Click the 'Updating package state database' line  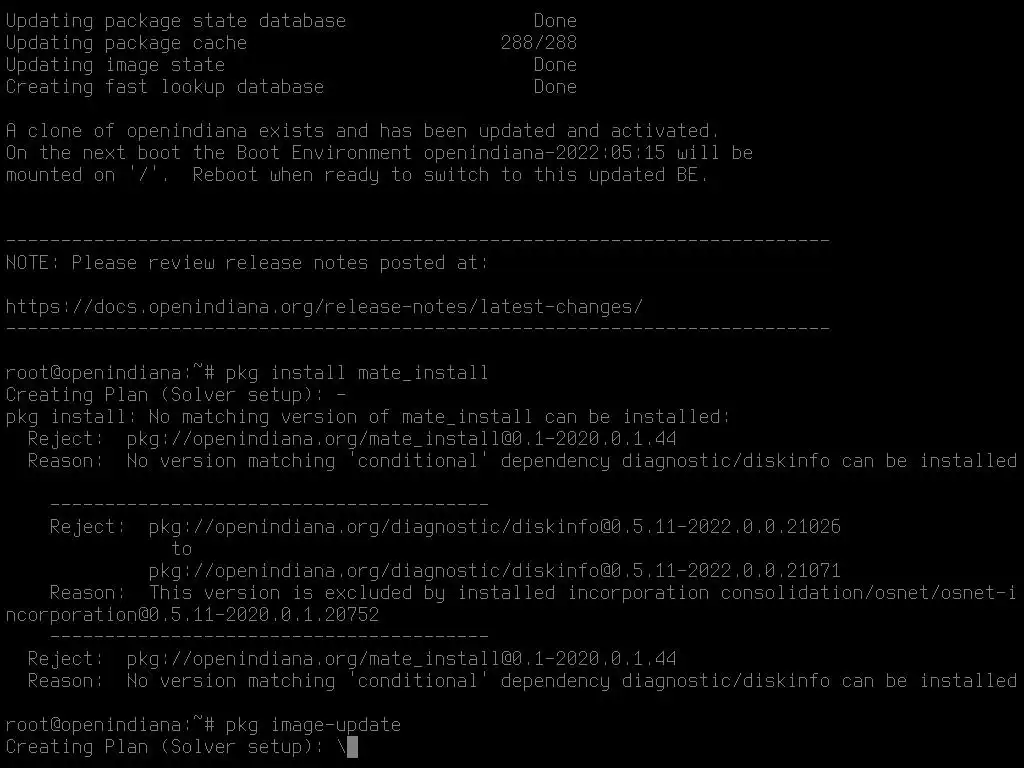click(x=176, y=21)
